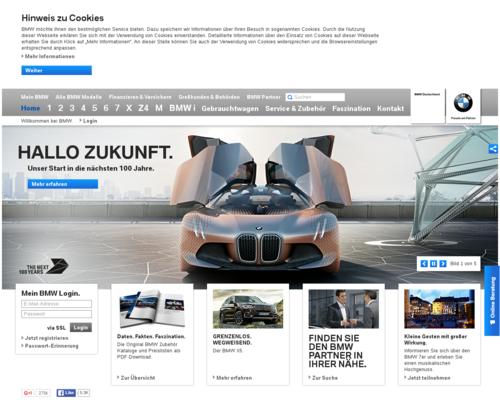This screenshot has height=400, width=500.
Task: Open Kontakt navigation item
Action: (390, 109)
